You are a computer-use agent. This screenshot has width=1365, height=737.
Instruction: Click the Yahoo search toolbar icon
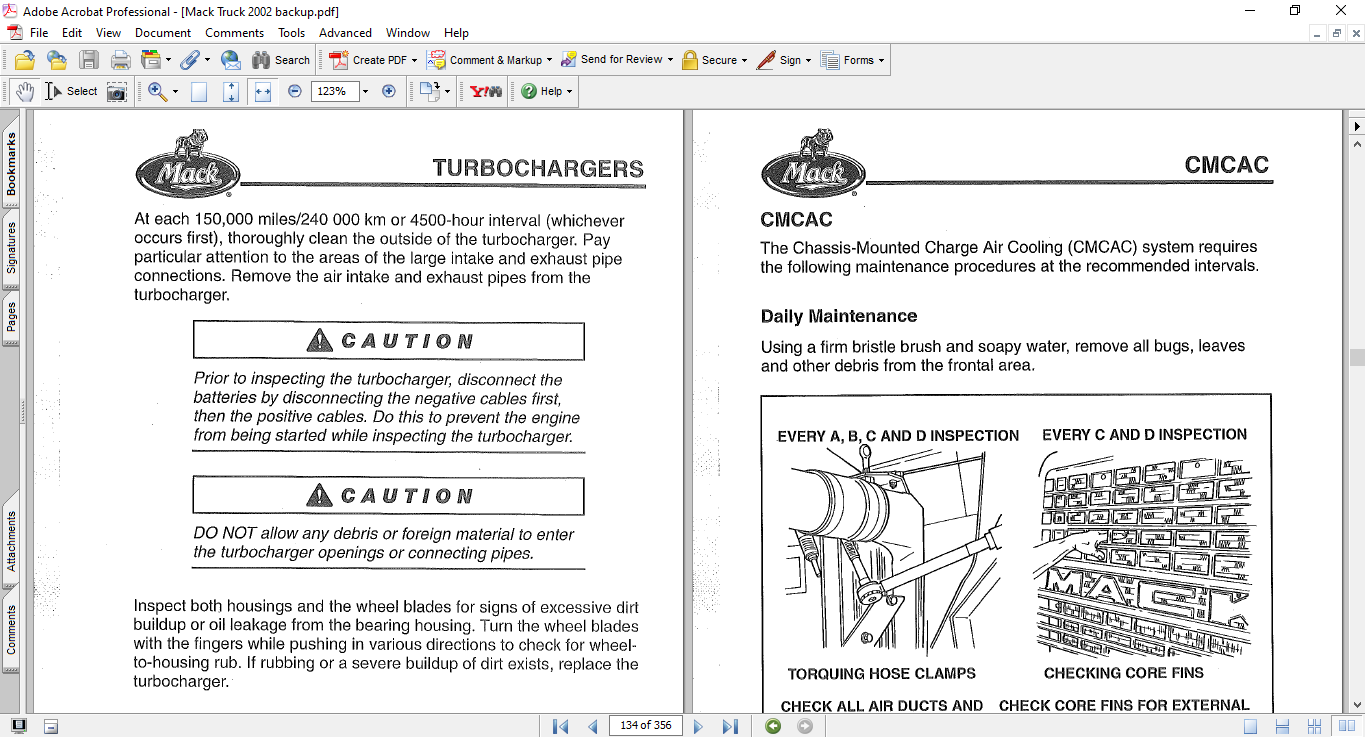pos(486,91)
